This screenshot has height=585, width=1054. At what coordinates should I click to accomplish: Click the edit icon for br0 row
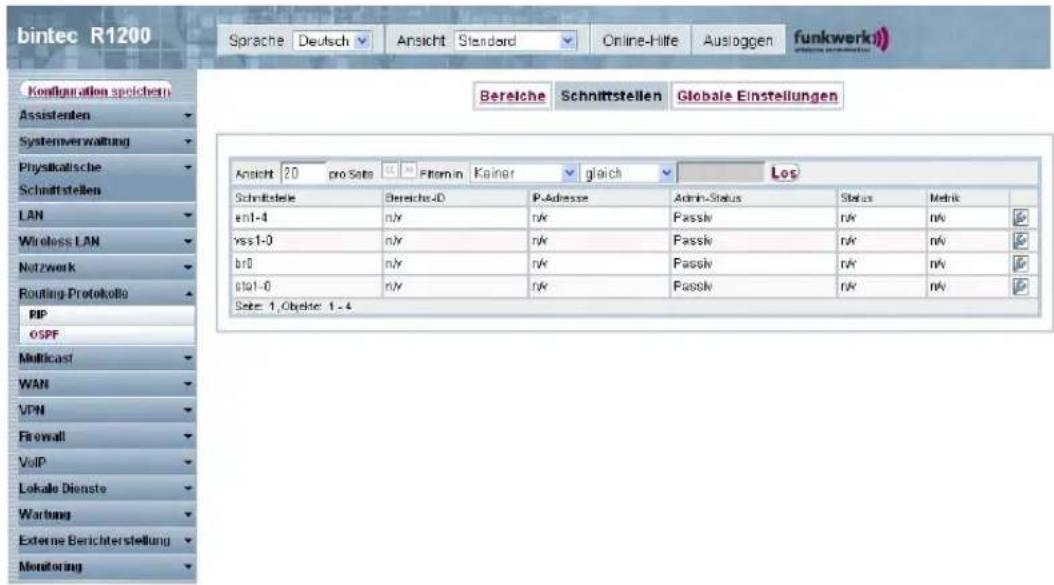pyautogui.click(x=1020, y=264)
